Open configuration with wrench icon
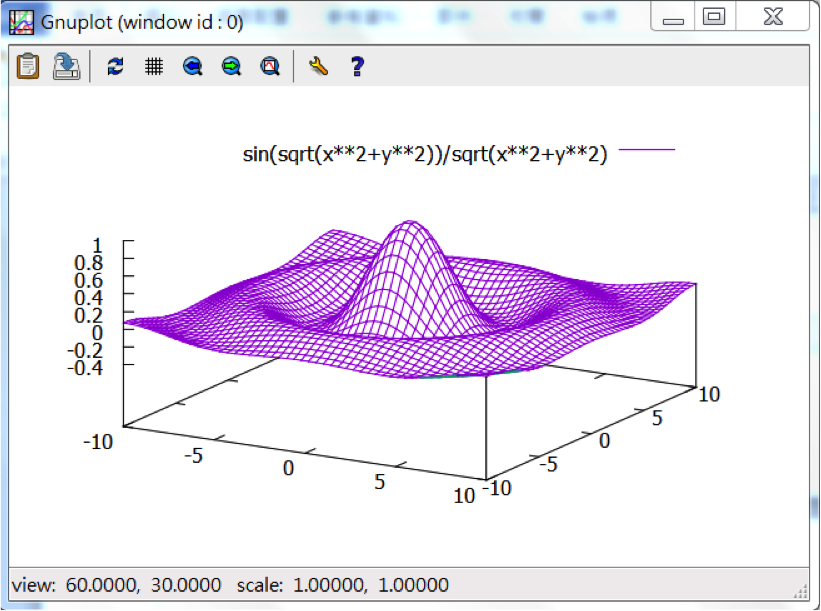 click(x=318, y=66)
